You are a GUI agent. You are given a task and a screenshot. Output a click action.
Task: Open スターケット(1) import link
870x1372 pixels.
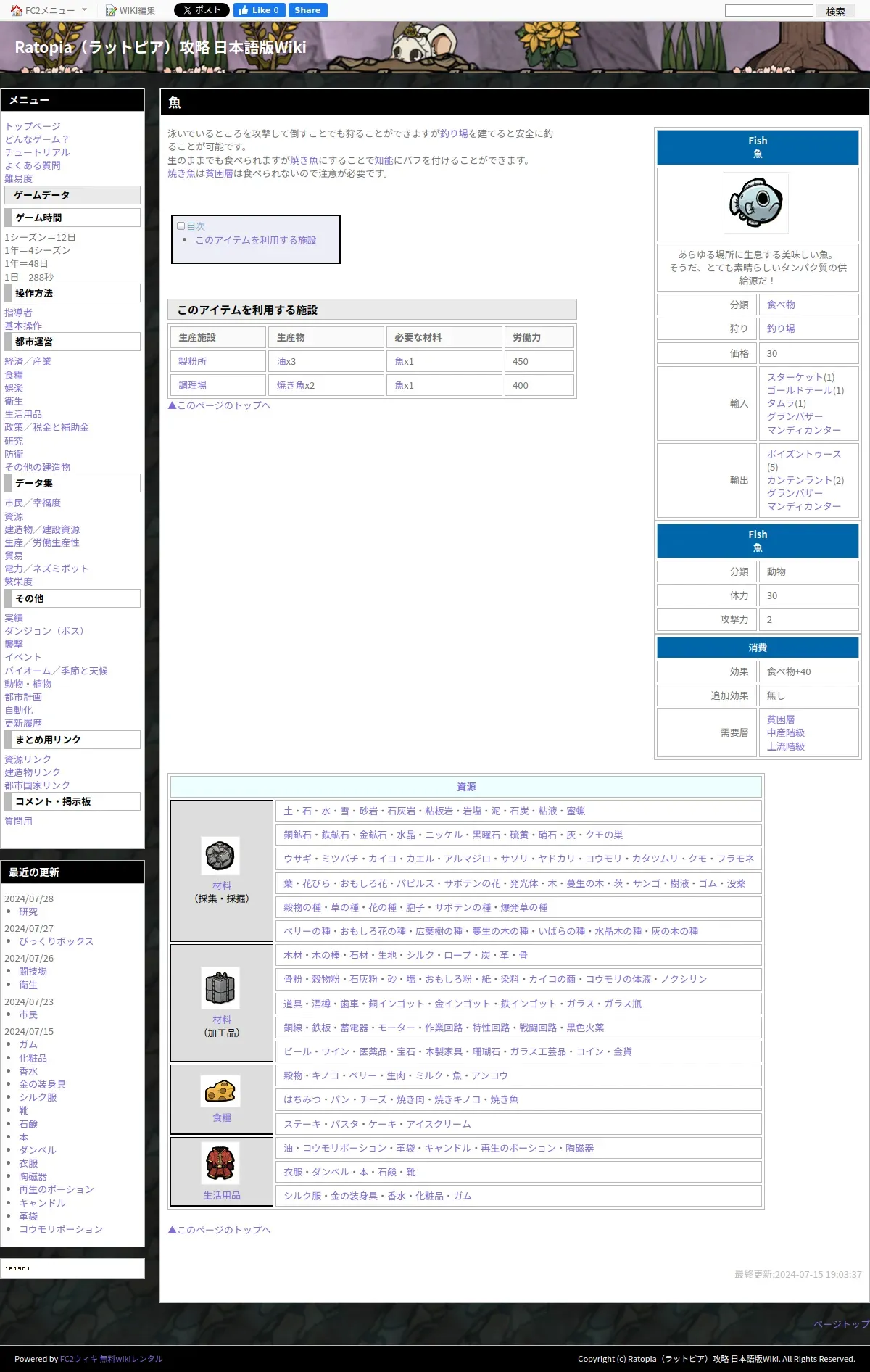[x=800, y=377]
